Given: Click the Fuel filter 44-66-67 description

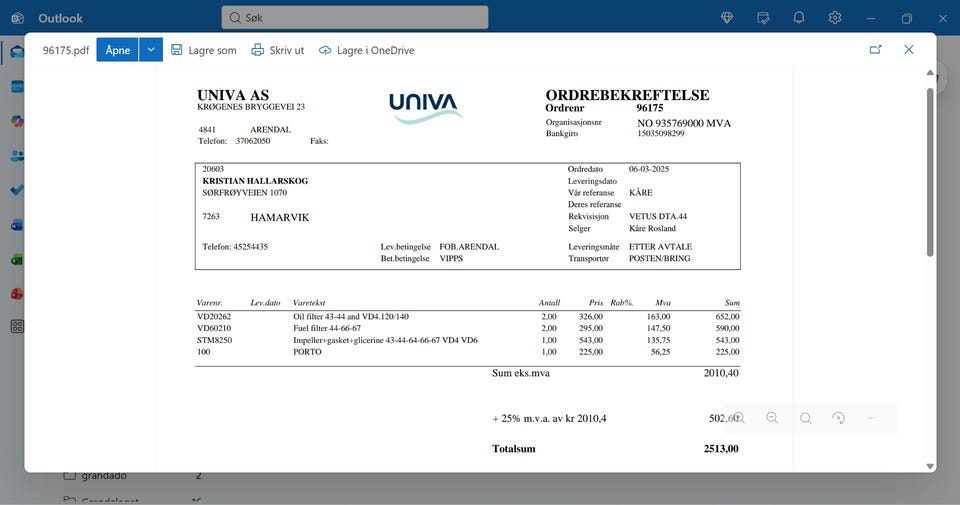Looking at the screenshot, I should (327, 328).
